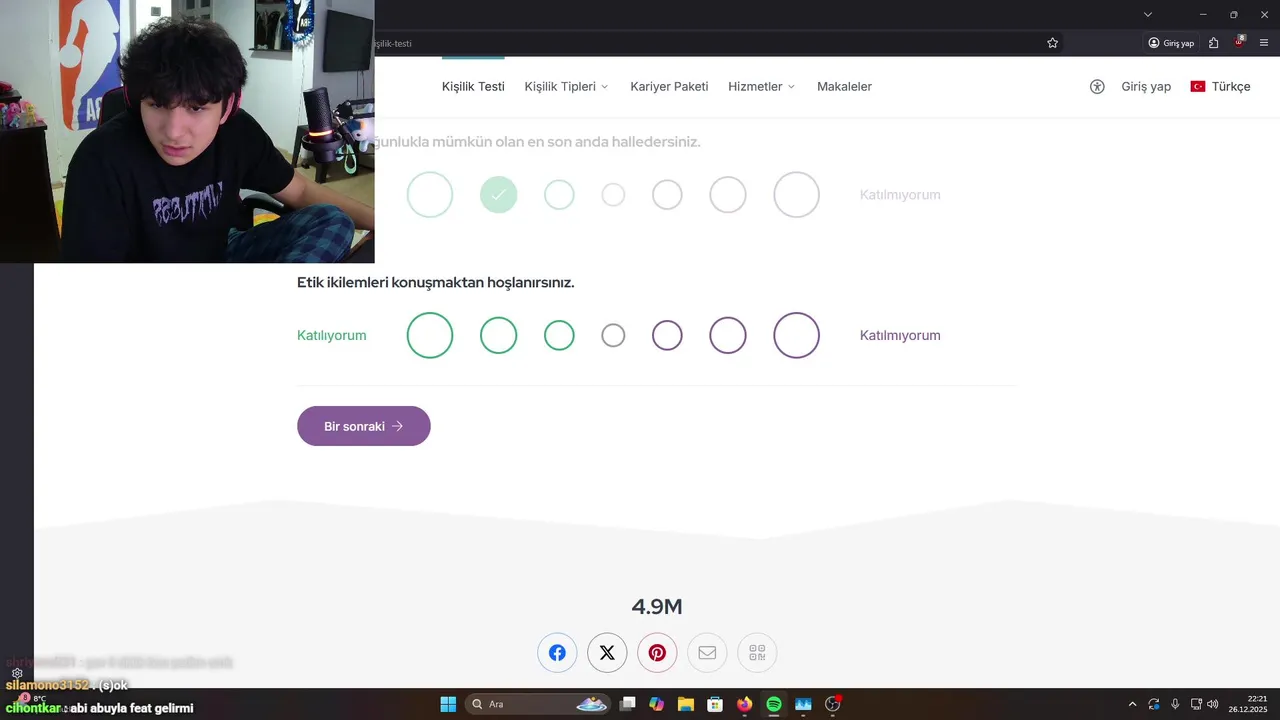
Task: Expand the Kişilik Tipleri dropdown
Action: click(x=566, y=87)
